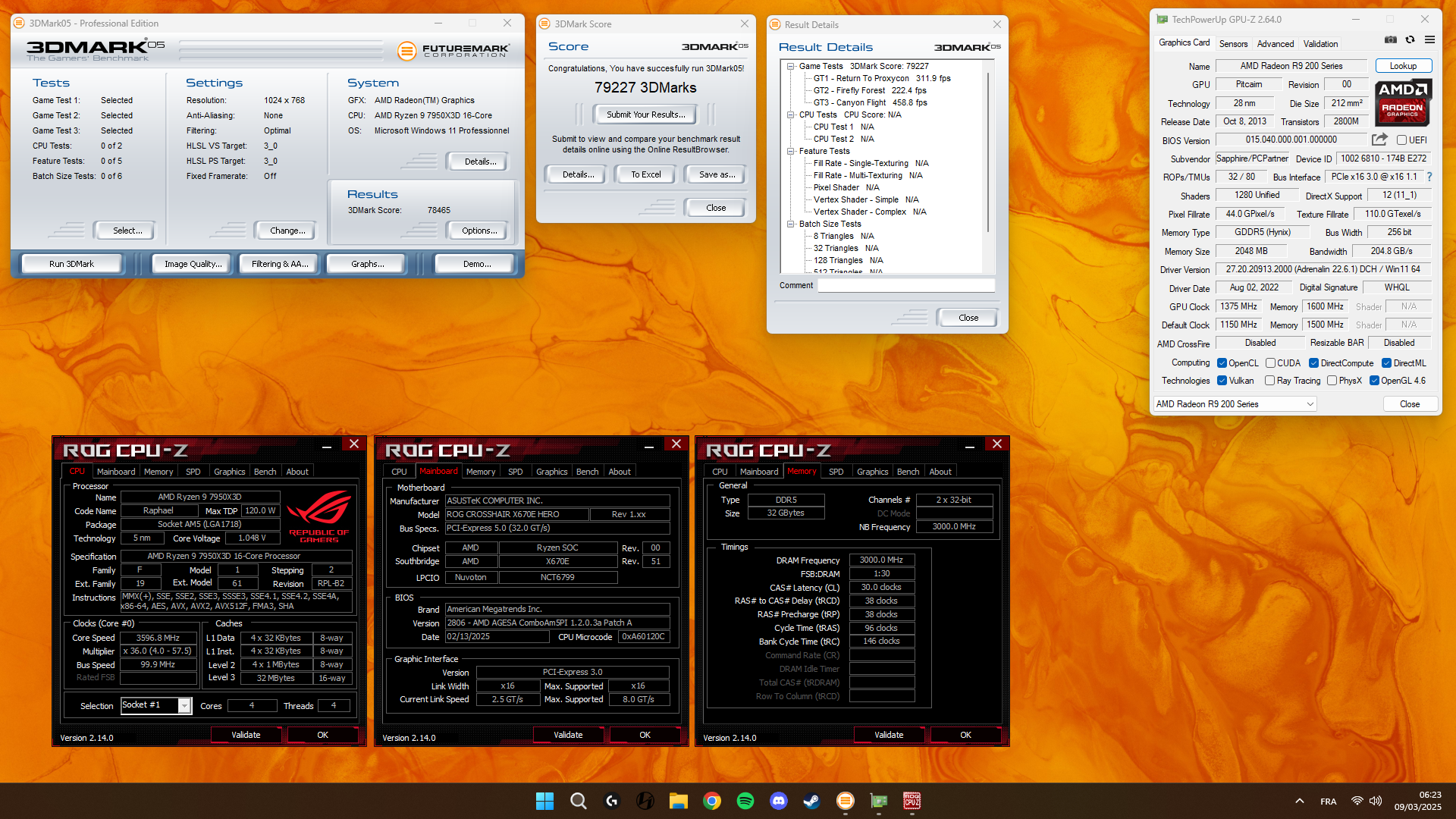Switch to GPU-Z via its taskbar icon
The height and width of the screenshot is (819, 1456).
point(879,801)
